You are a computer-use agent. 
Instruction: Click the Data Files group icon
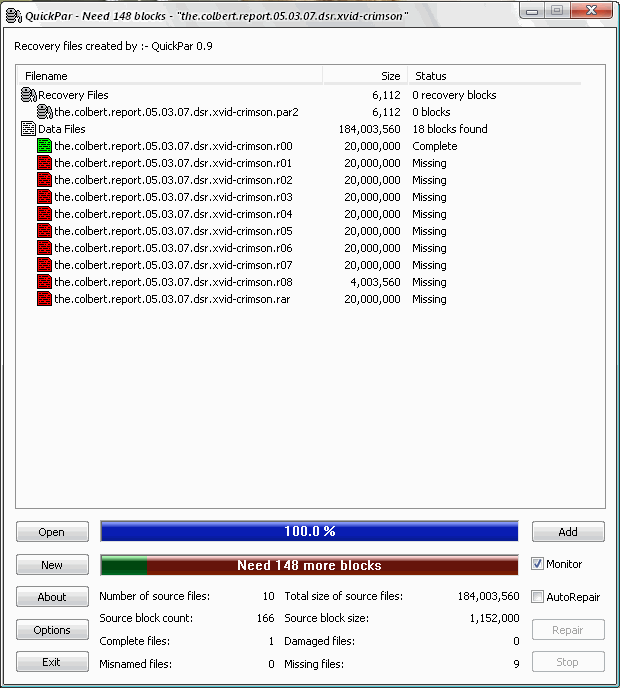point(29,129)
